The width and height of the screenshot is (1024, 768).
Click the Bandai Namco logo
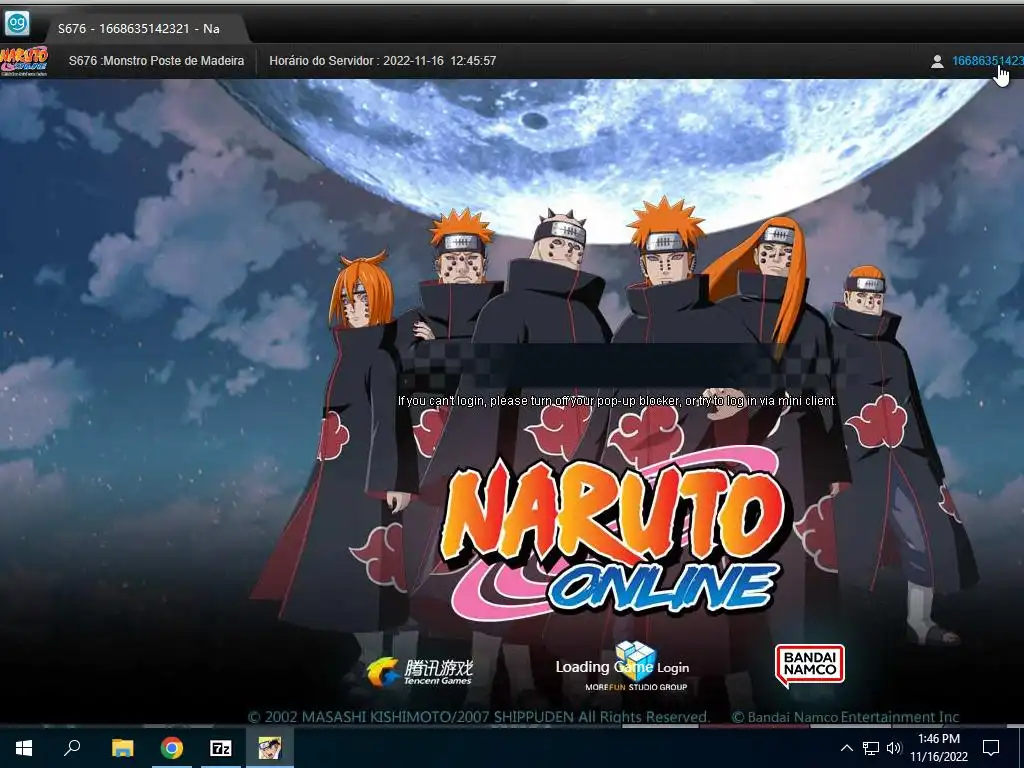point(809,665)
